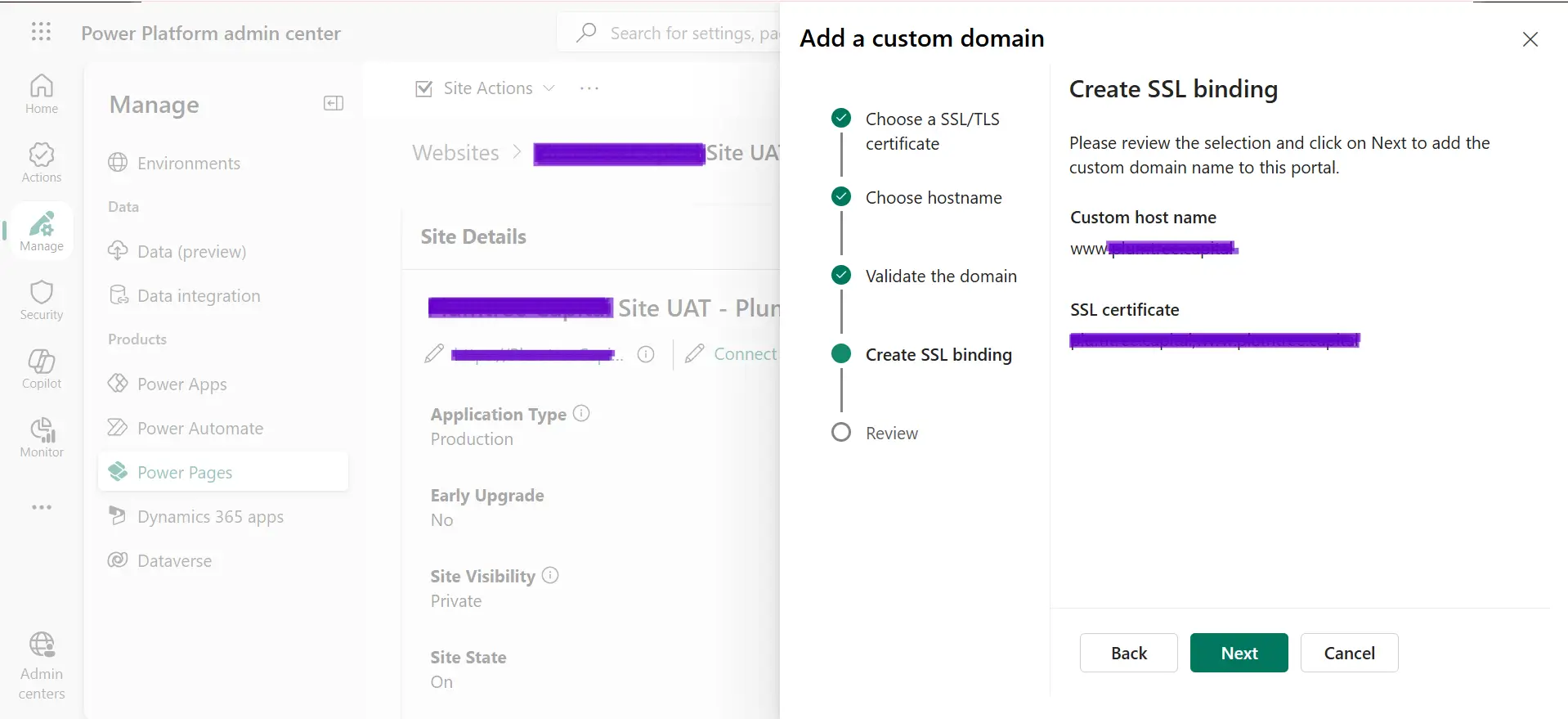Click the Back button
The image size is (1568, 719).
[1129, 653]
